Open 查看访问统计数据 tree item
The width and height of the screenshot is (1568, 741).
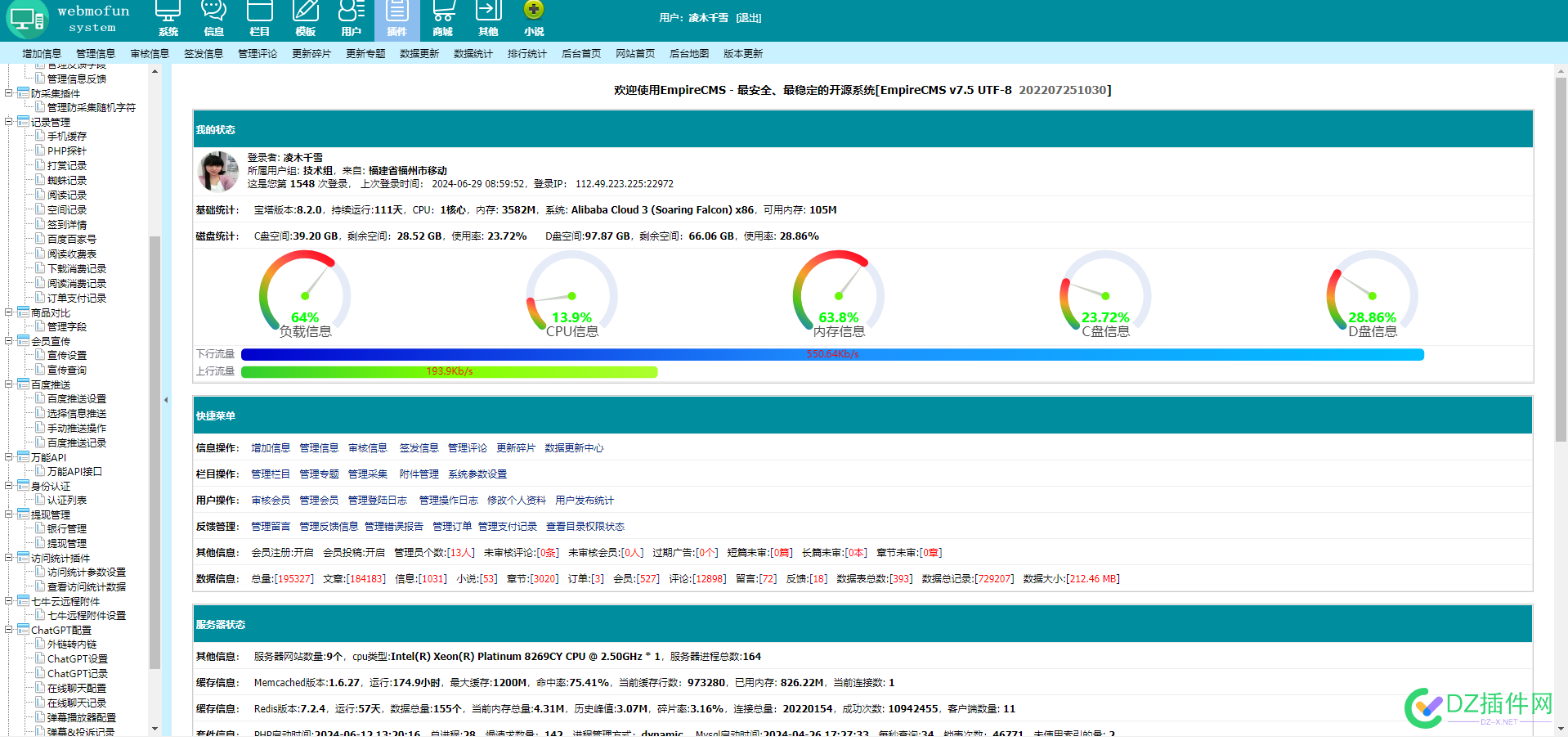pos(87,587)
